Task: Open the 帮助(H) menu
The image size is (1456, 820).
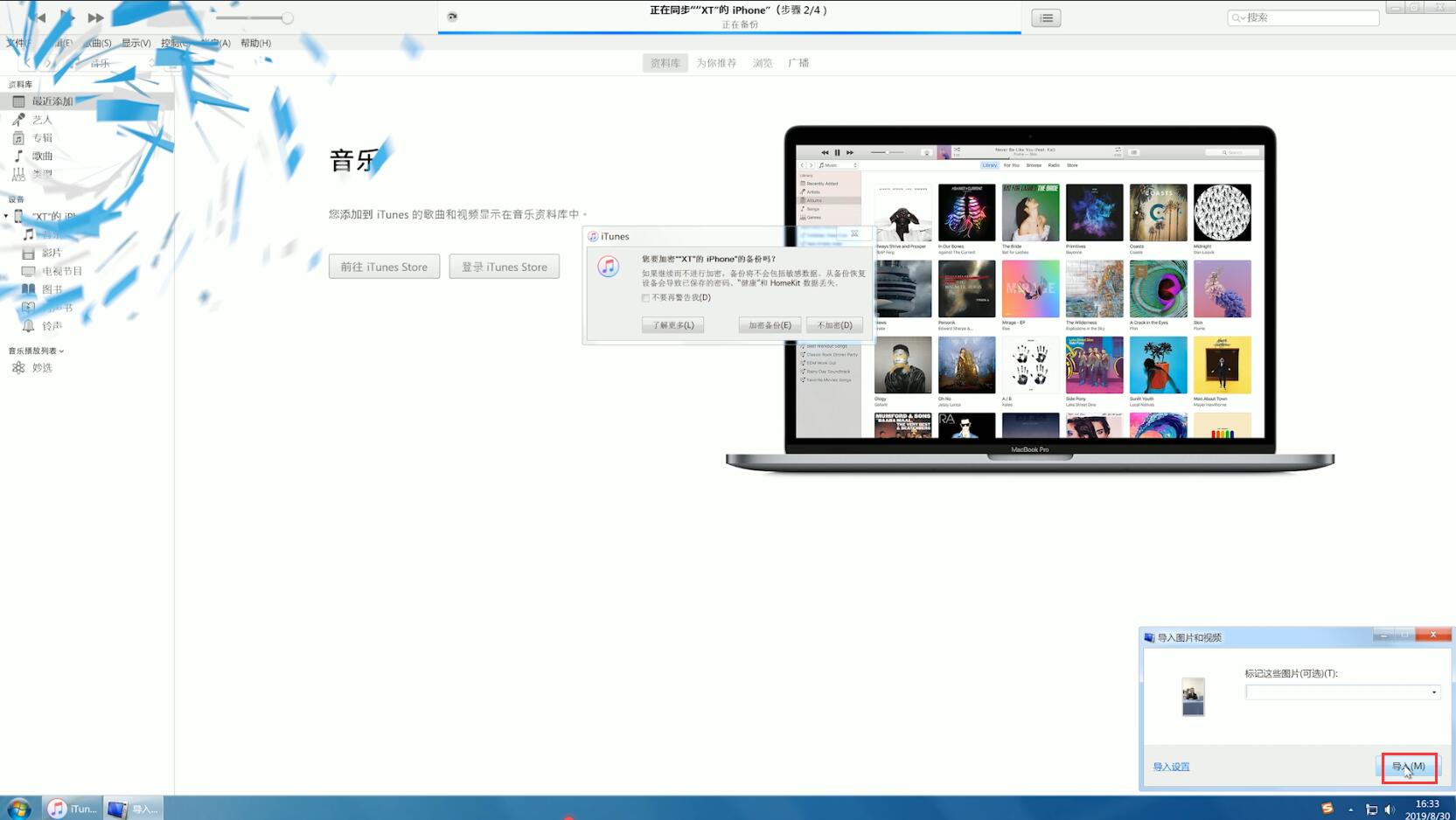Action: (x=255, y=43)
